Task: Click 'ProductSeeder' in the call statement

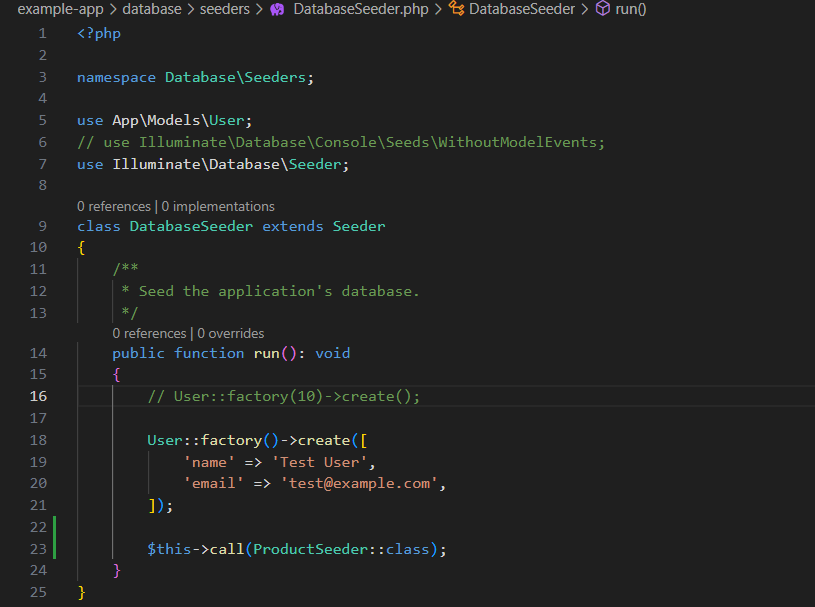Action: tap(311, 549)
